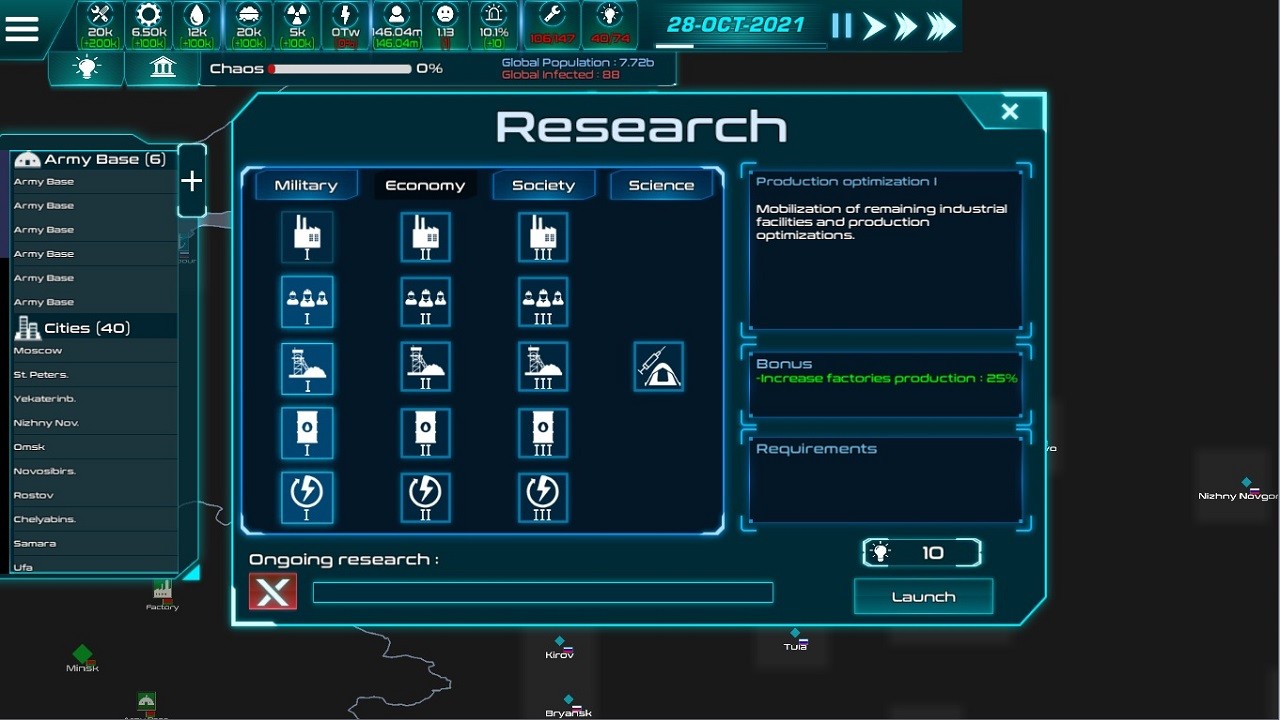Viewport: 1280px width, 720px height.
Task: Cancel ongoing research with the red X
Action: coord(270,592)
